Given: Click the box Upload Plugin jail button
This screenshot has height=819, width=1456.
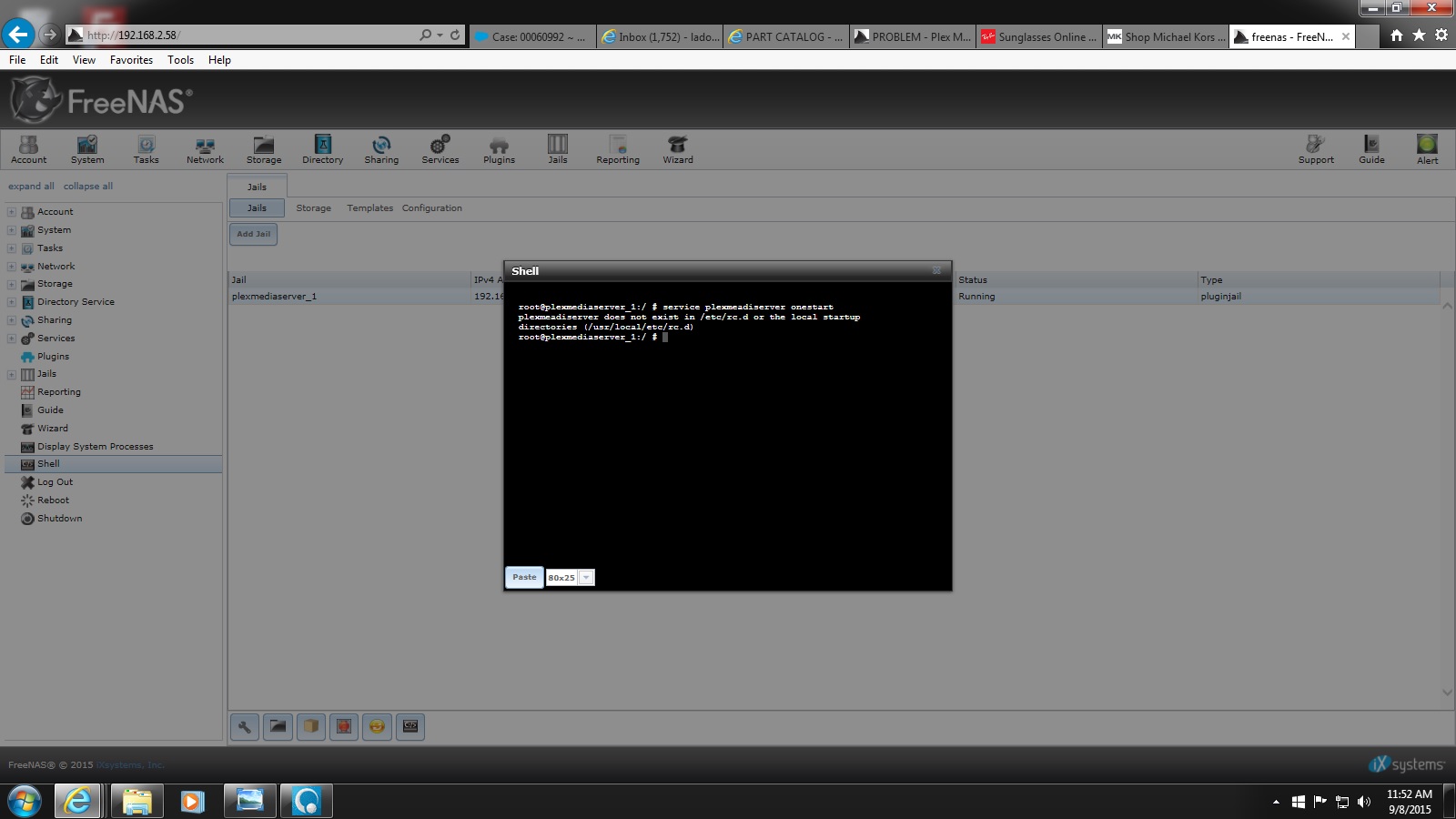Looking at the screenshot, I should coord(311,726).
